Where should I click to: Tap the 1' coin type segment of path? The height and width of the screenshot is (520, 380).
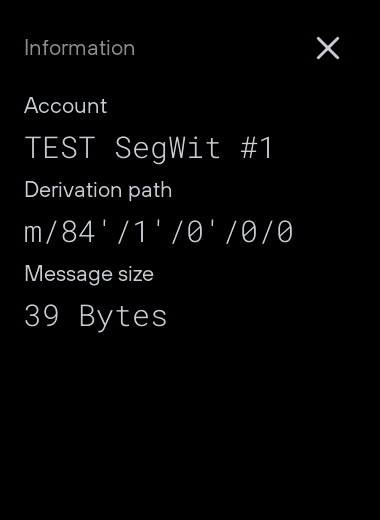coord(148,231)
